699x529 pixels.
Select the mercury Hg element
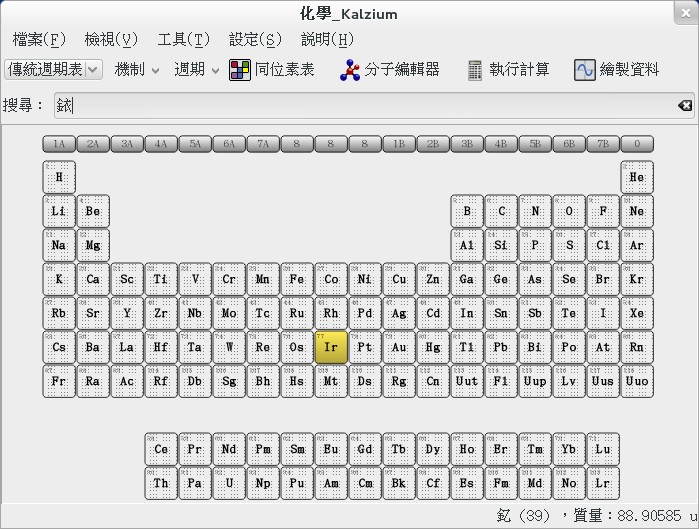point(433,347)
